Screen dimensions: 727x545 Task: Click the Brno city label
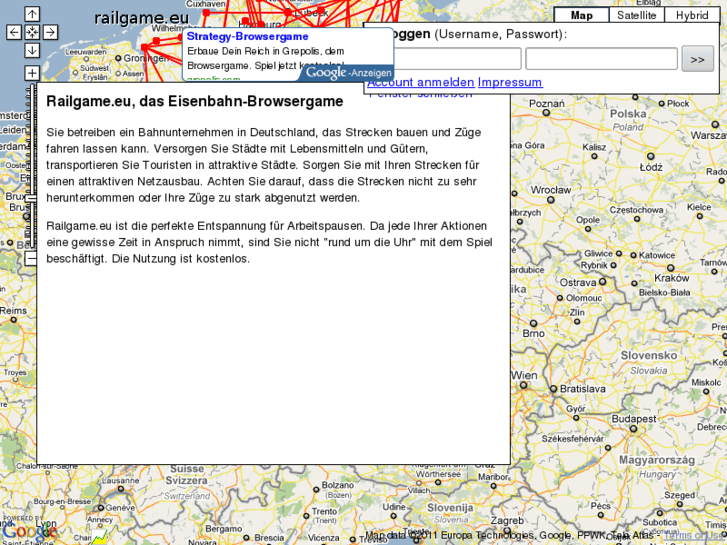[x=533, y=333]
